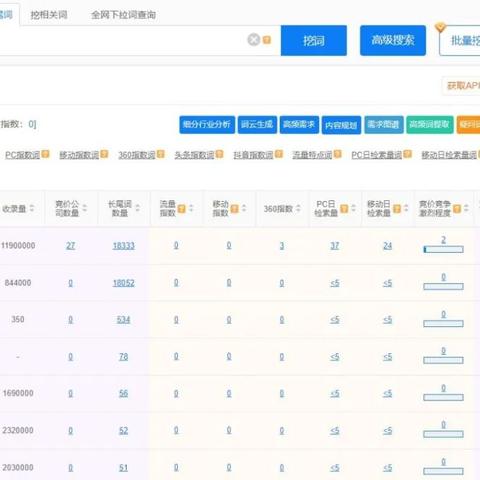Open help icon in 移动日检索量 column header
Image resolution: width=480 pixels, height=480 pixels.
[x=397, y=209]
